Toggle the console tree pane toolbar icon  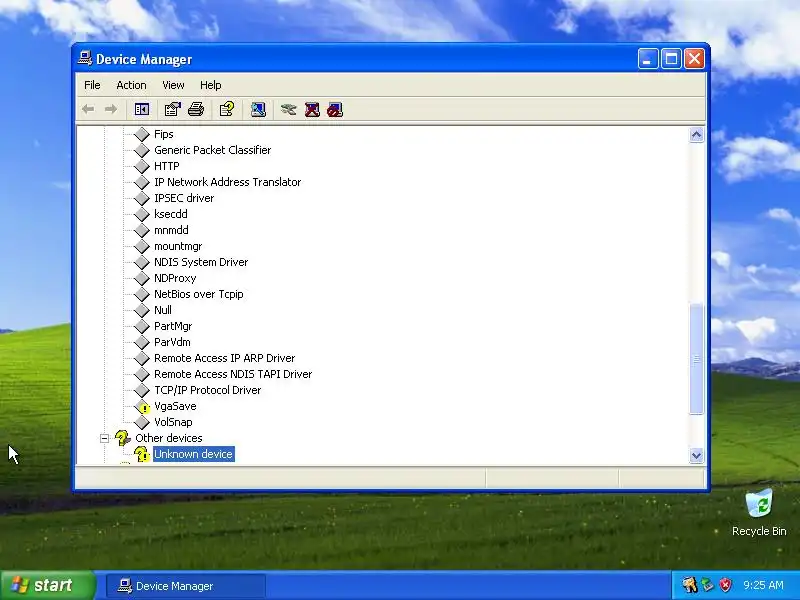pos(141,109)
